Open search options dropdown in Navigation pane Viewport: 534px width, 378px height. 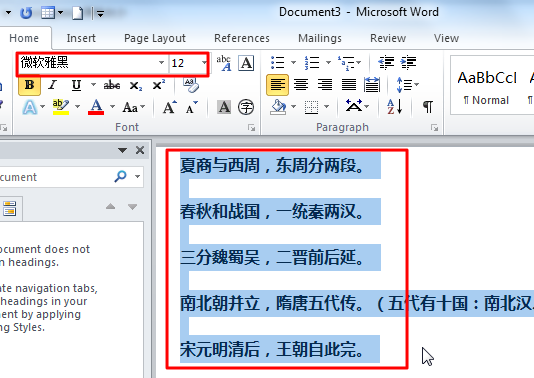(x=137, y=176)
